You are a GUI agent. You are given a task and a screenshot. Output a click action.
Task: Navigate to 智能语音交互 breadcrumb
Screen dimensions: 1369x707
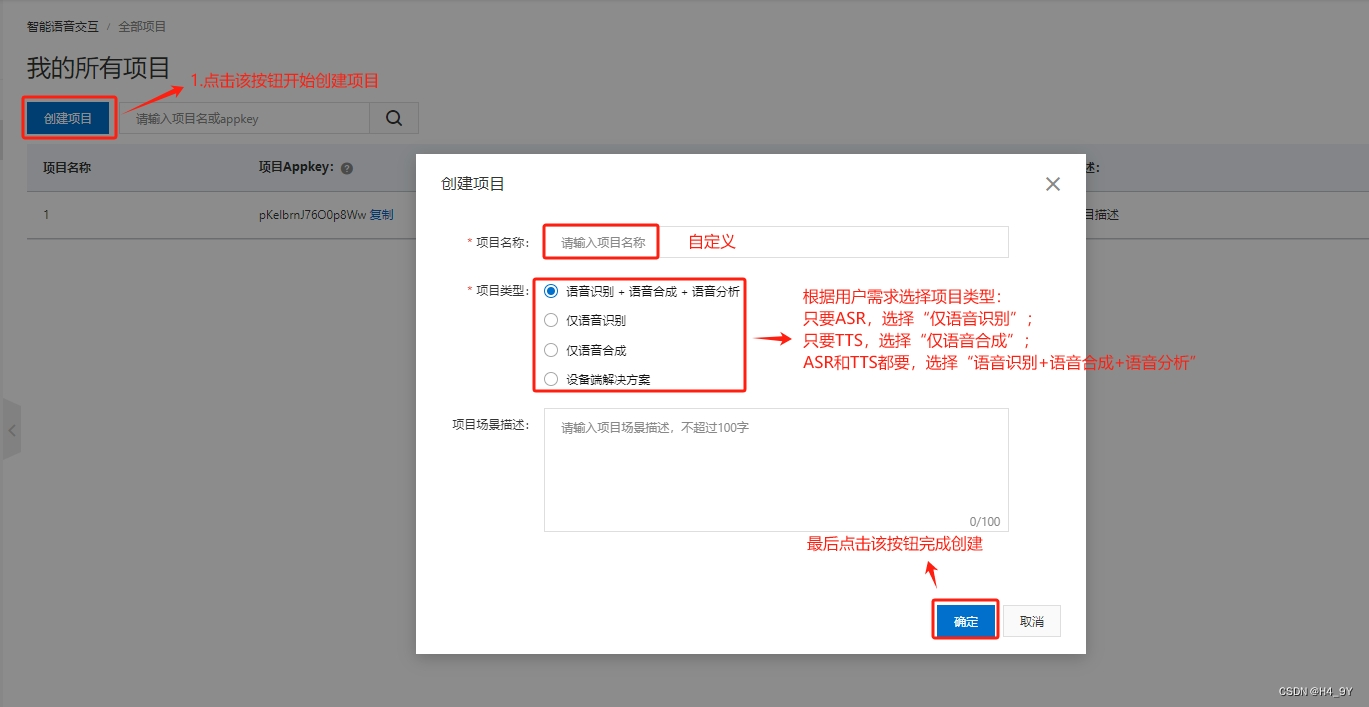[x=63, y=26]
